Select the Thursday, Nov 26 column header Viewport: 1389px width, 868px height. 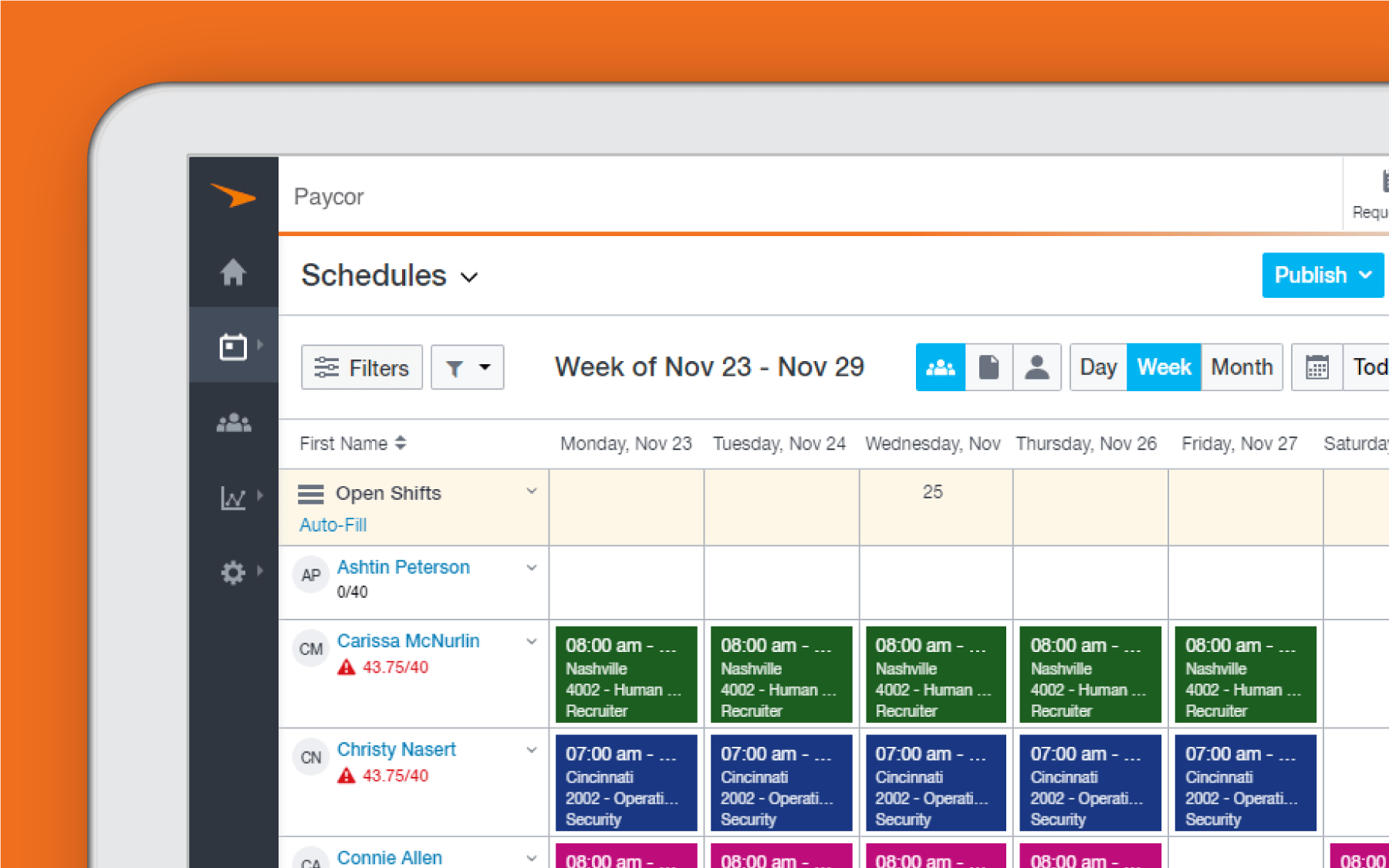click(1086, 444)
